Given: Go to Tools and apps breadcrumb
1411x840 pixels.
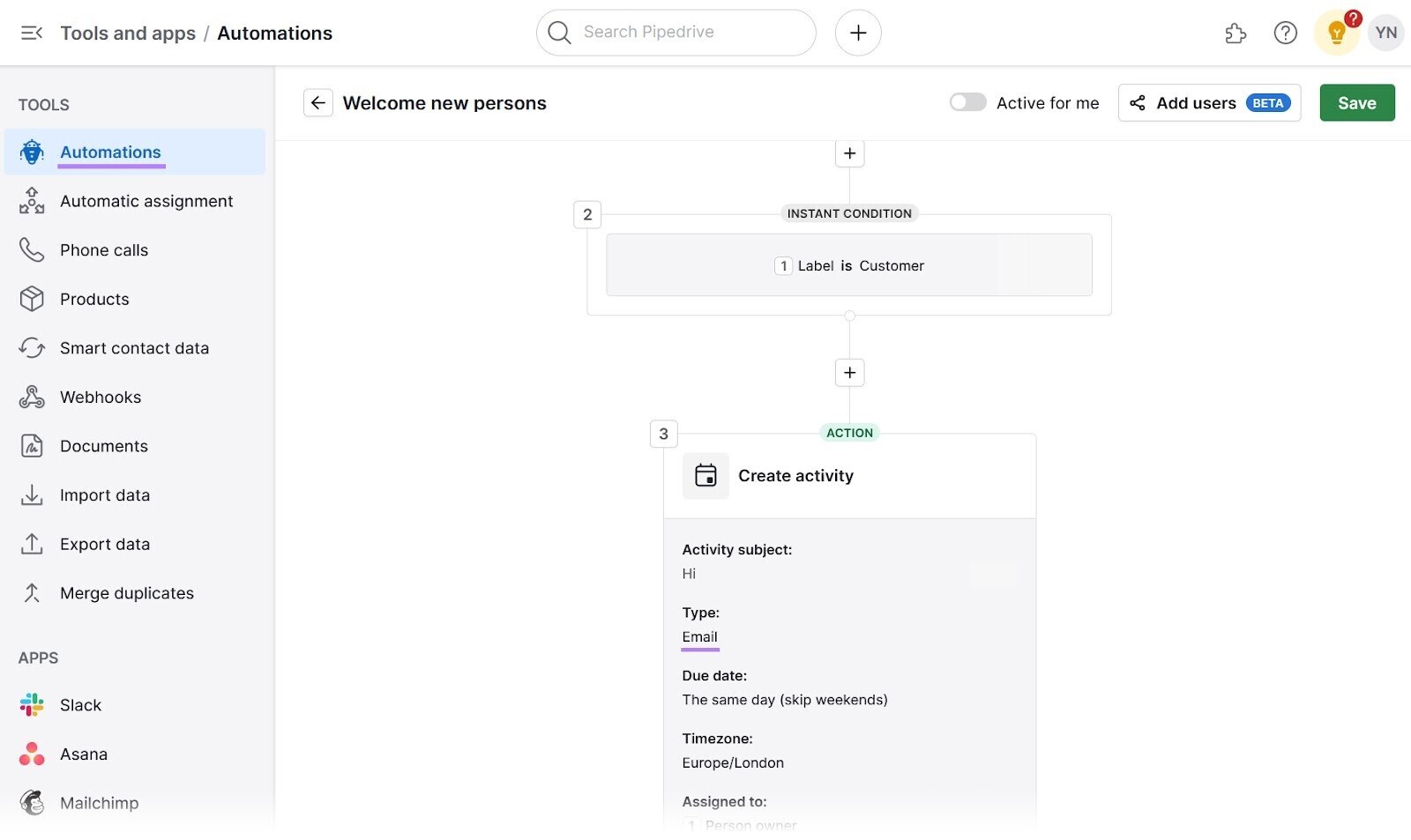Looking at the screenshot, I should [x=128, y=33].
